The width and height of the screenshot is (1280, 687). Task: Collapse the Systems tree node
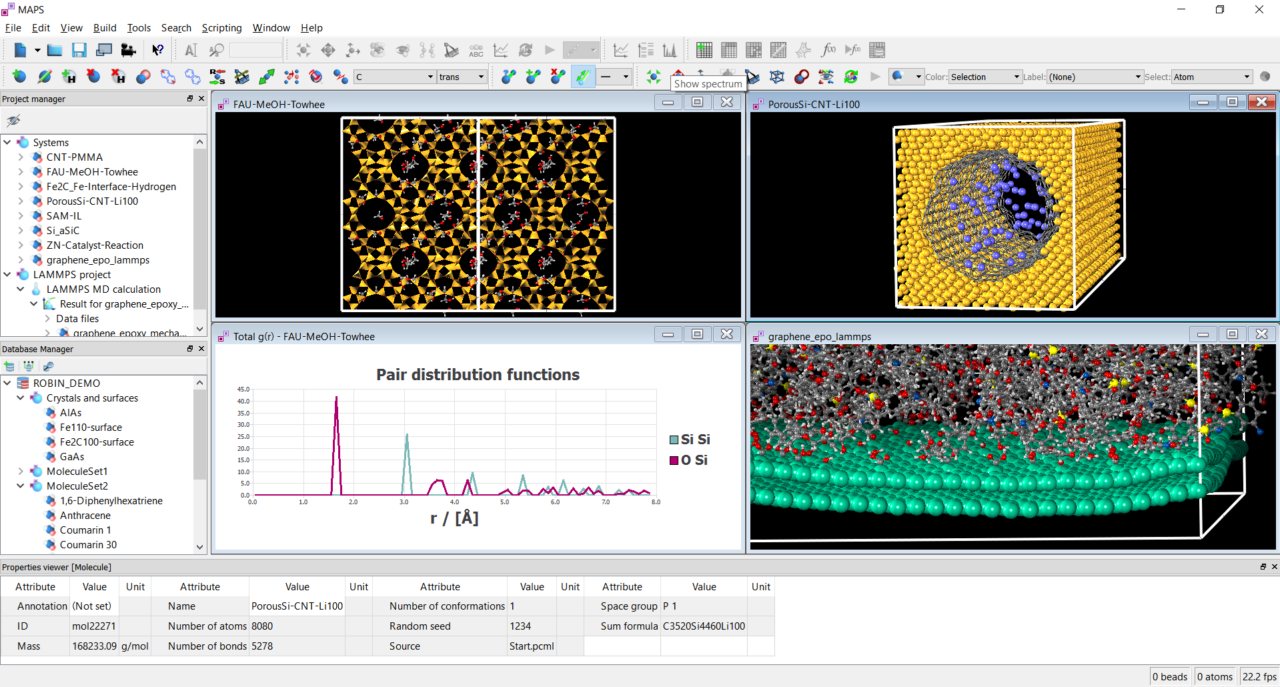tap(8, 143)
